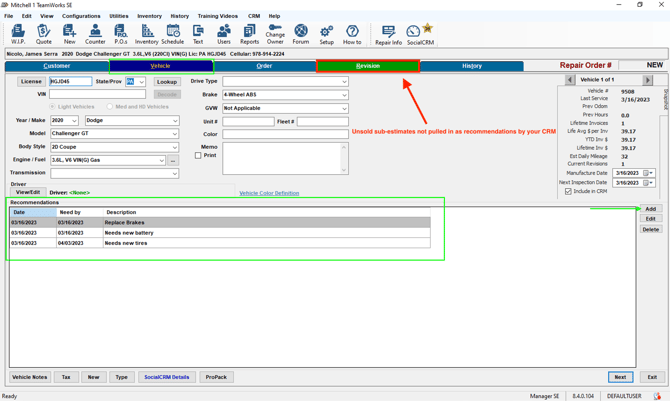Open the Inventory toolbar icon
This screenshot has height=401, width=670.
(147, 34)
